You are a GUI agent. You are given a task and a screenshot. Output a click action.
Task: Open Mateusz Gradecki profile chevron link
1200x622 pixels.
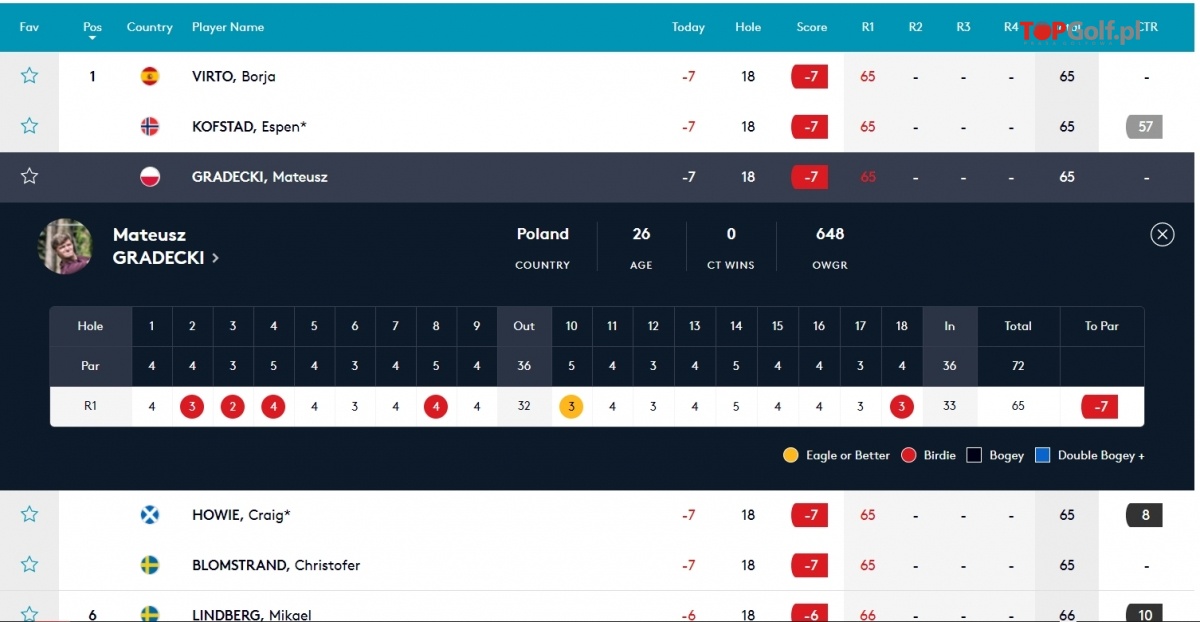[216, 258]
